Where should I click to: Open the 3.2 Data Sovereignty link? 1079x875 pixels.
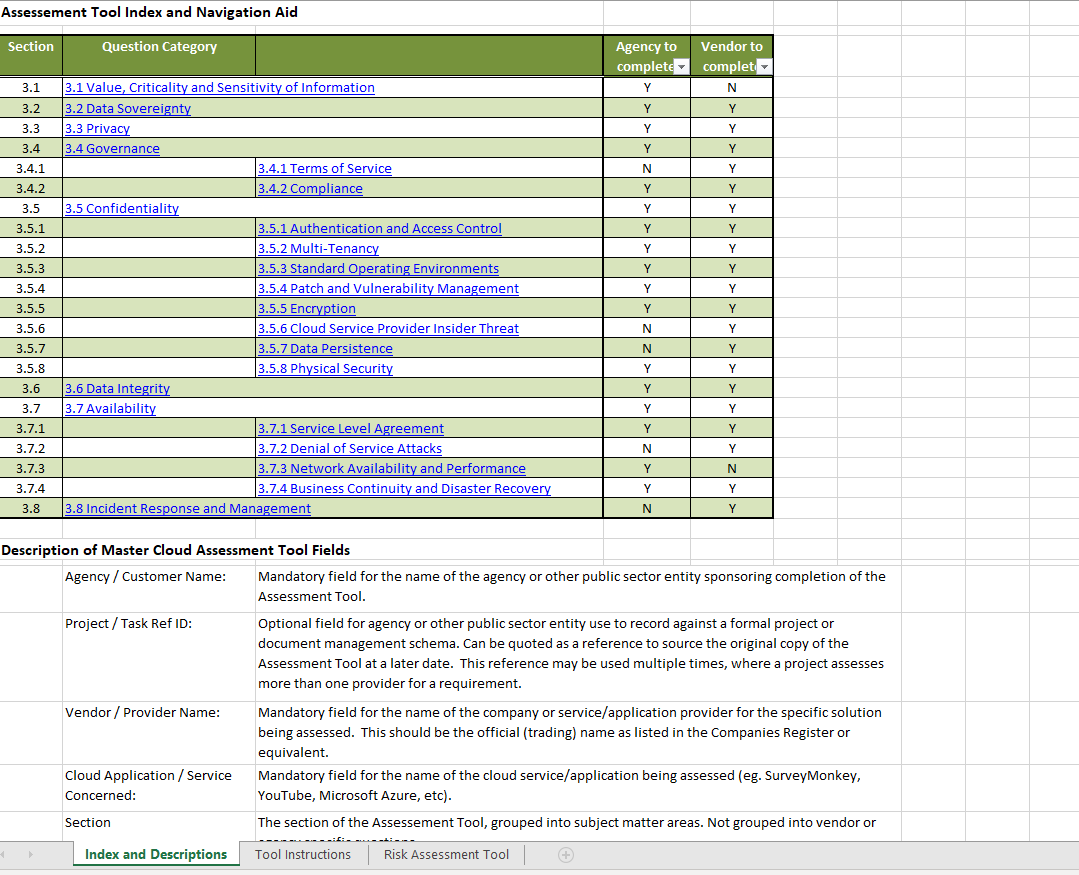[x=127, y=108]
